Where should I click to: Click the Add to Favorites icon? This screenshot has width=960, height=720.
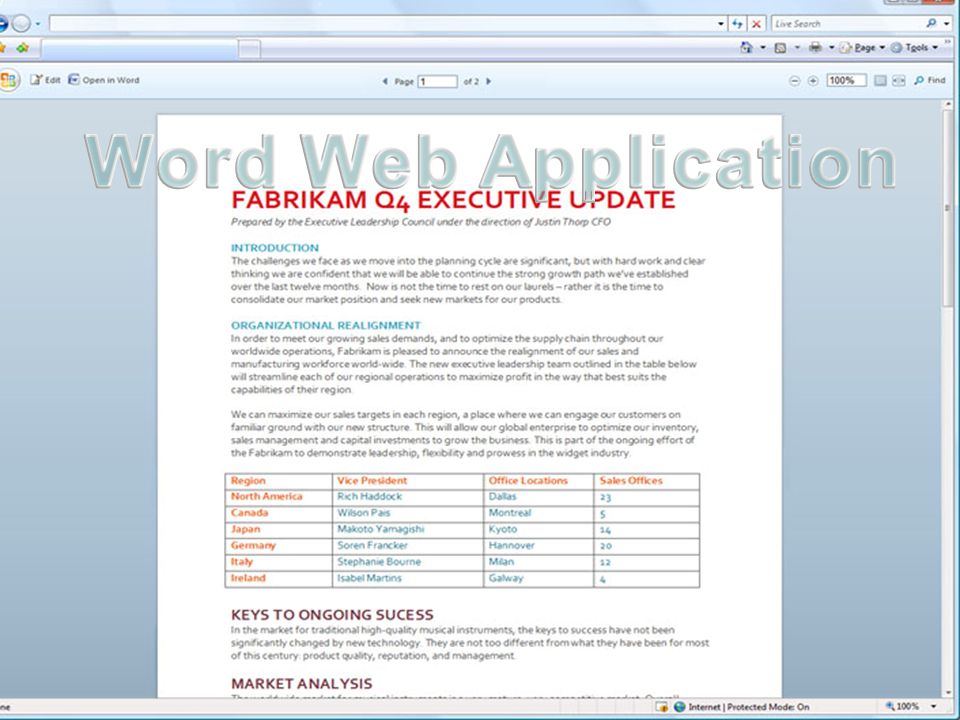pos(23,48)
